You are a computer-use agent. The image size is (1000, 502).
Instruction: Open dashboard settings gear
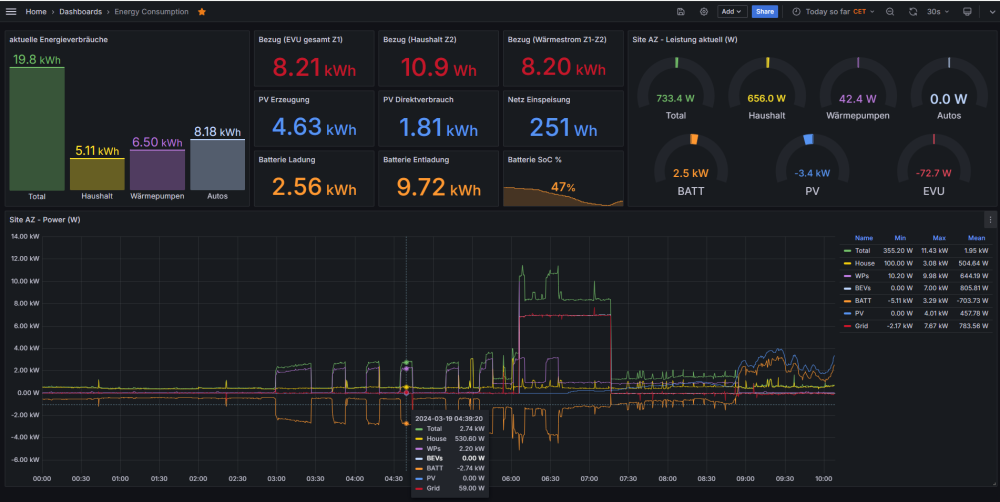pyautogui.click(x=703, y=11)
